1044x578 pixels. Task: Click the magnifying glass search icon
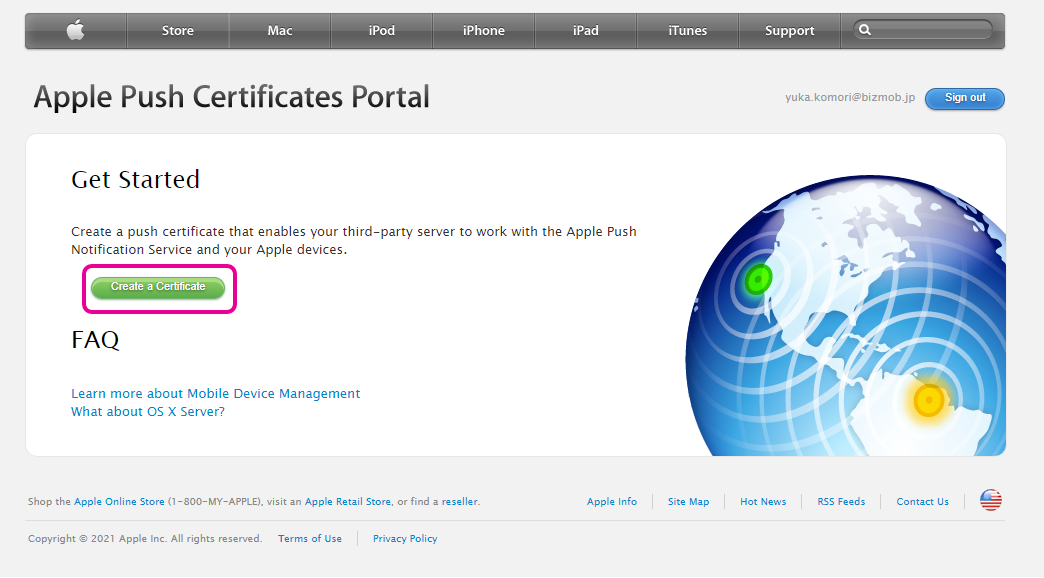tap(865, 31)
